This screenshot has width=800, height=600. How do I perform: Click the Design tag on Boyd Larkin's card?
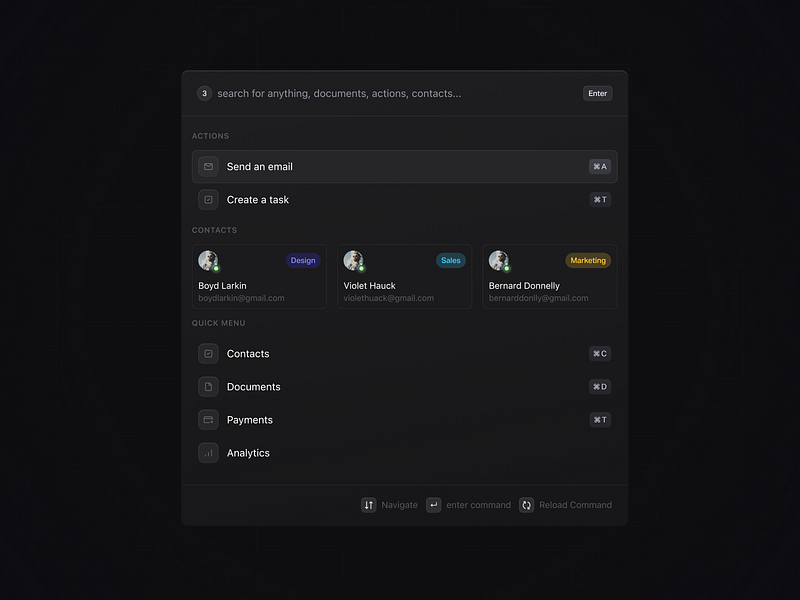pos(303,260)
